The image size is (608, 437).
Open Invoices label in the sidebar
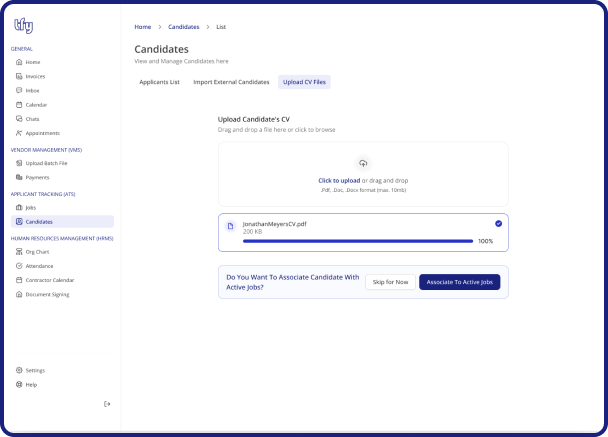click(35, 76)
